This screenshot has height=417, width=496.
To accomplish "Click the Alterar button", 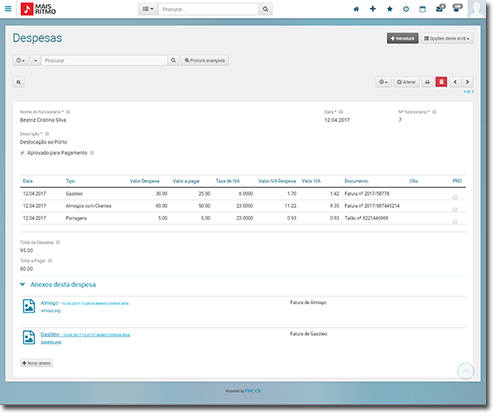I will point(406,82).
